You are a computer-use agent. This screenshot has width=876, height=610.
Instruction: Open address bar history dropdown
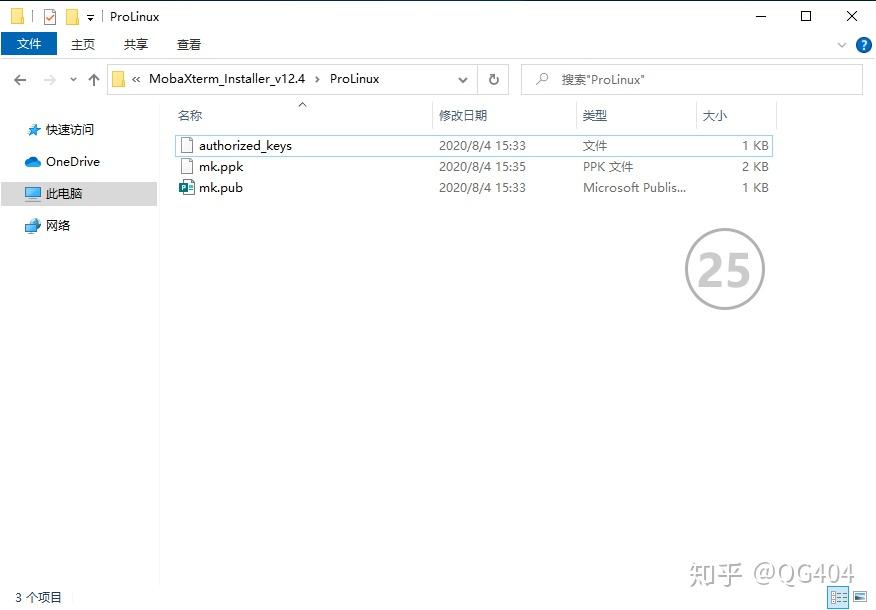click(x=463, y=80)
